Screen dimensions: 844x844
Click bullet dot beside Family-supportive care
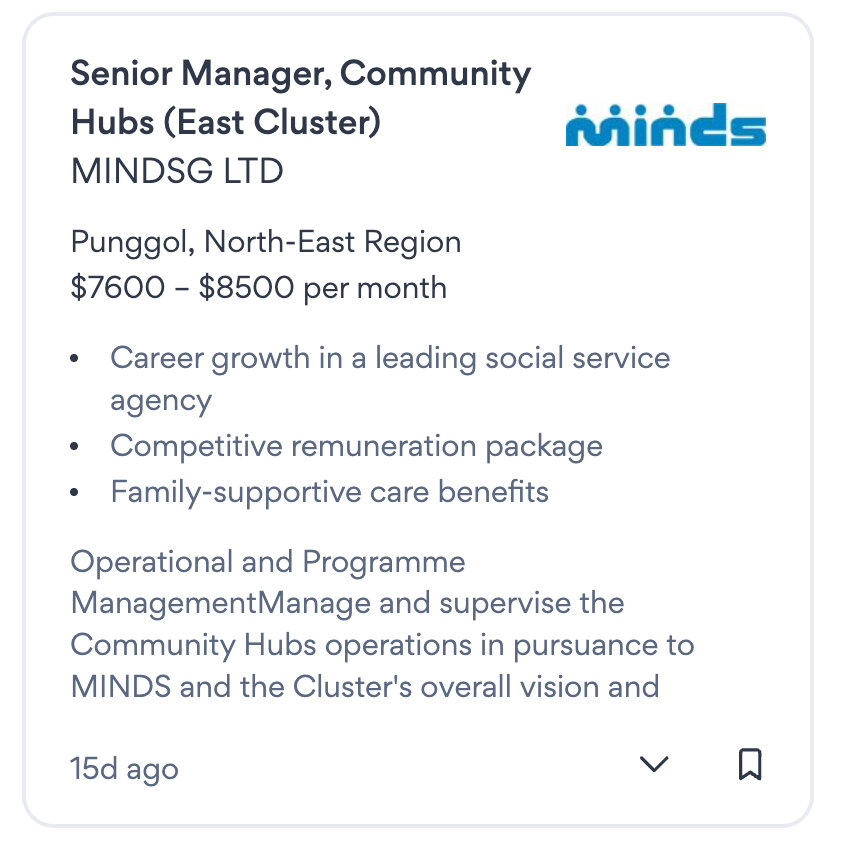[76, 492]
